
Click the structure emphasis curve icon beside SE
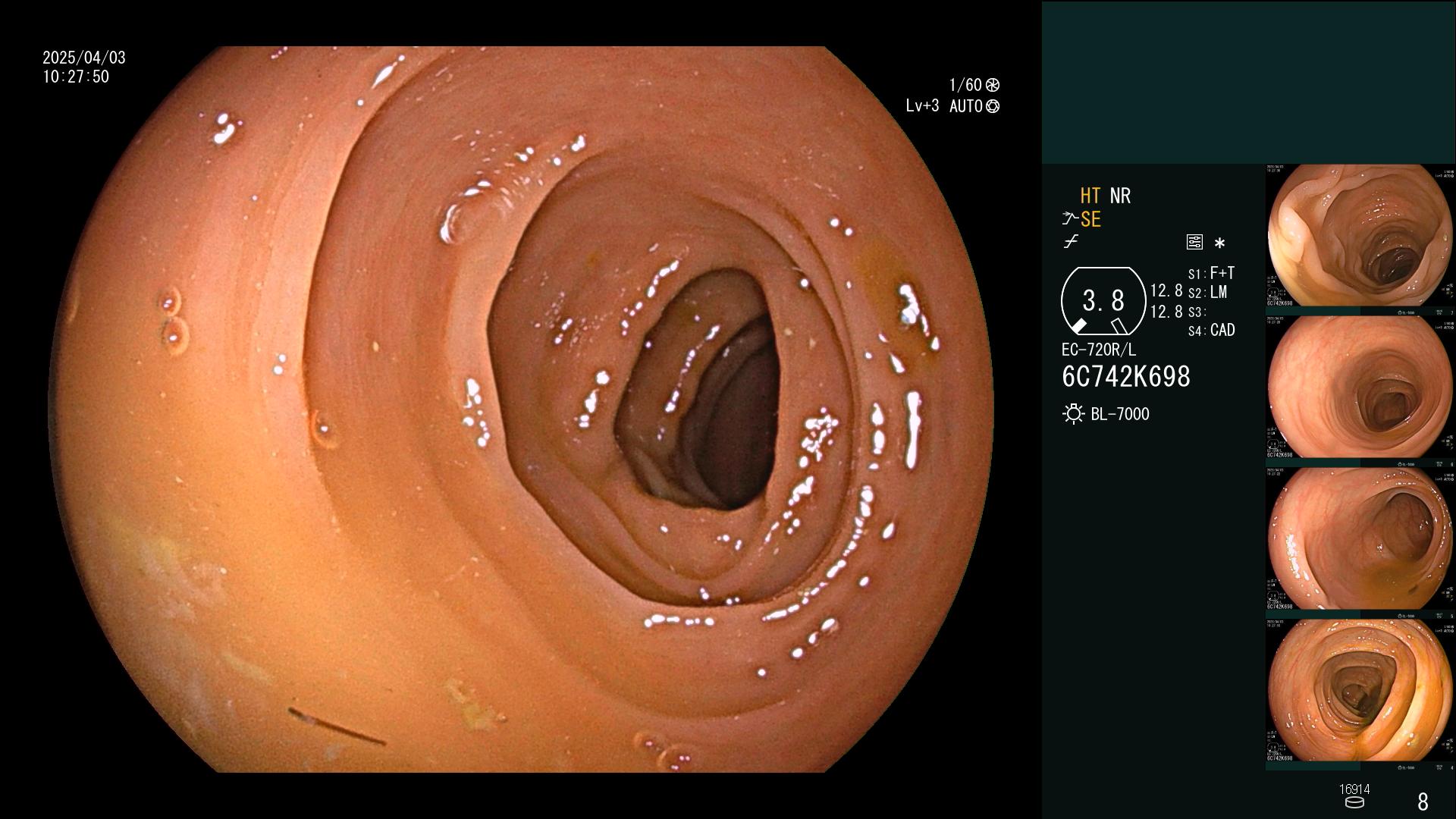1070,219
